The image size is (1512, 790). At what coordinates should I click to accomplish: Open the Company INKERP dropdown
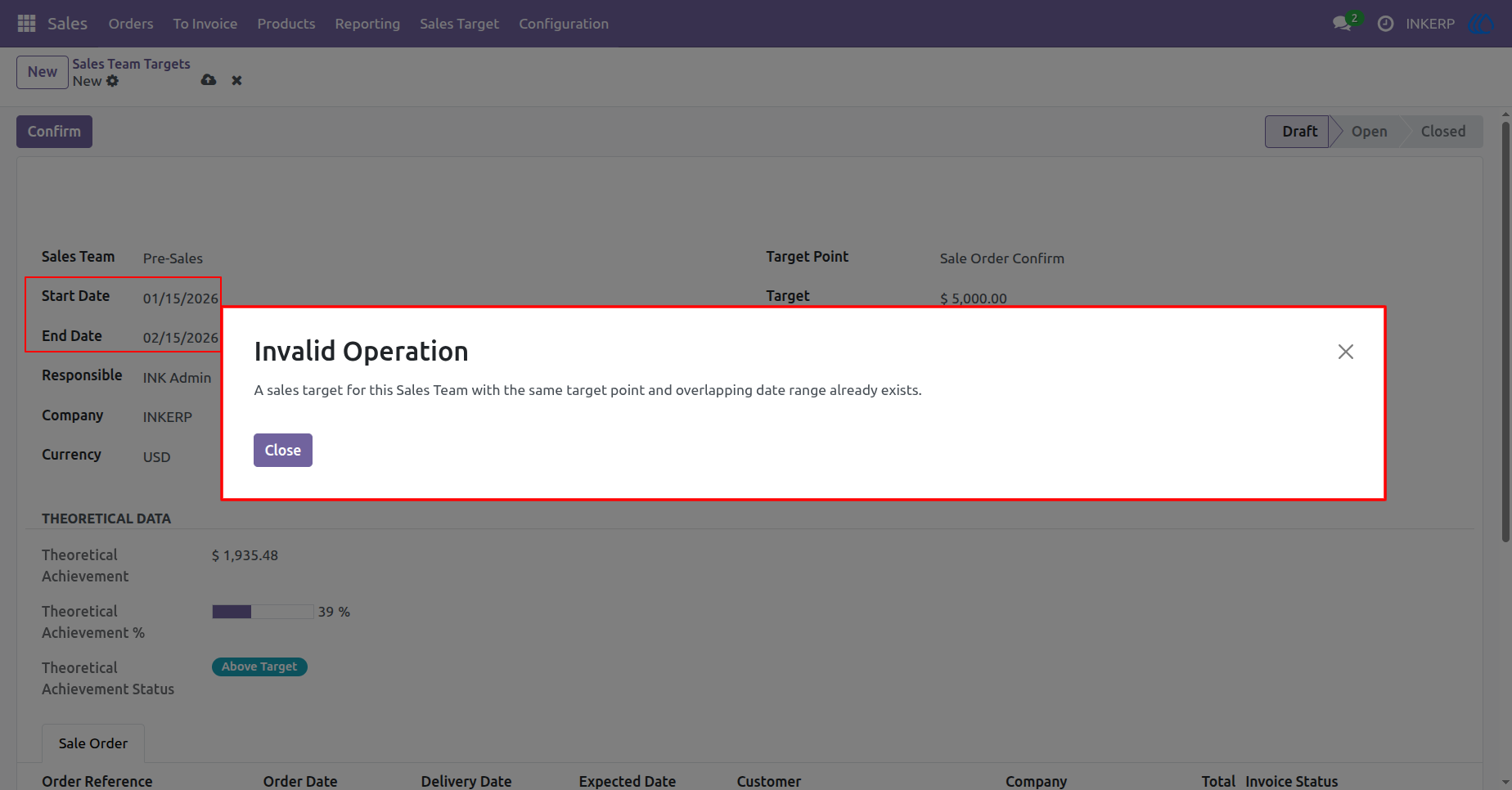pyautogui.click(x=168, y=417)
